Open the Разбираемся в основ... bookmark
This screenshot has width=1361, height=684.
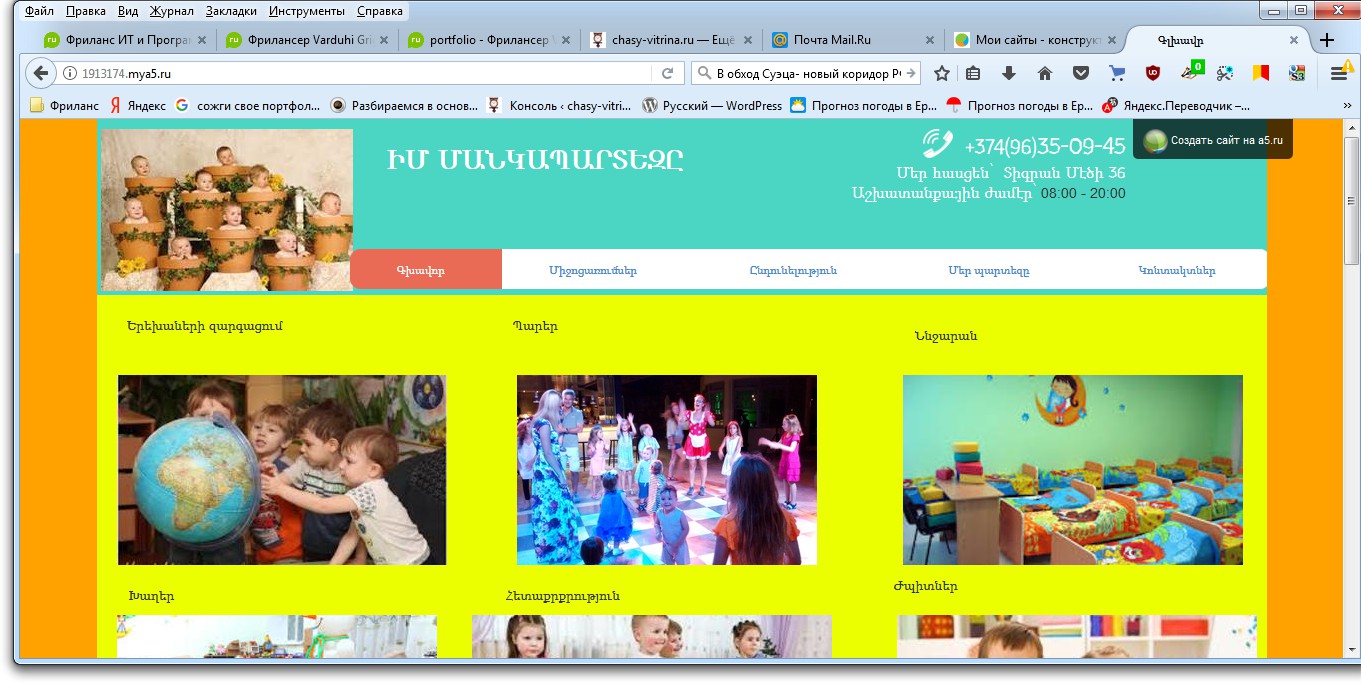click(x=405, y=105)
